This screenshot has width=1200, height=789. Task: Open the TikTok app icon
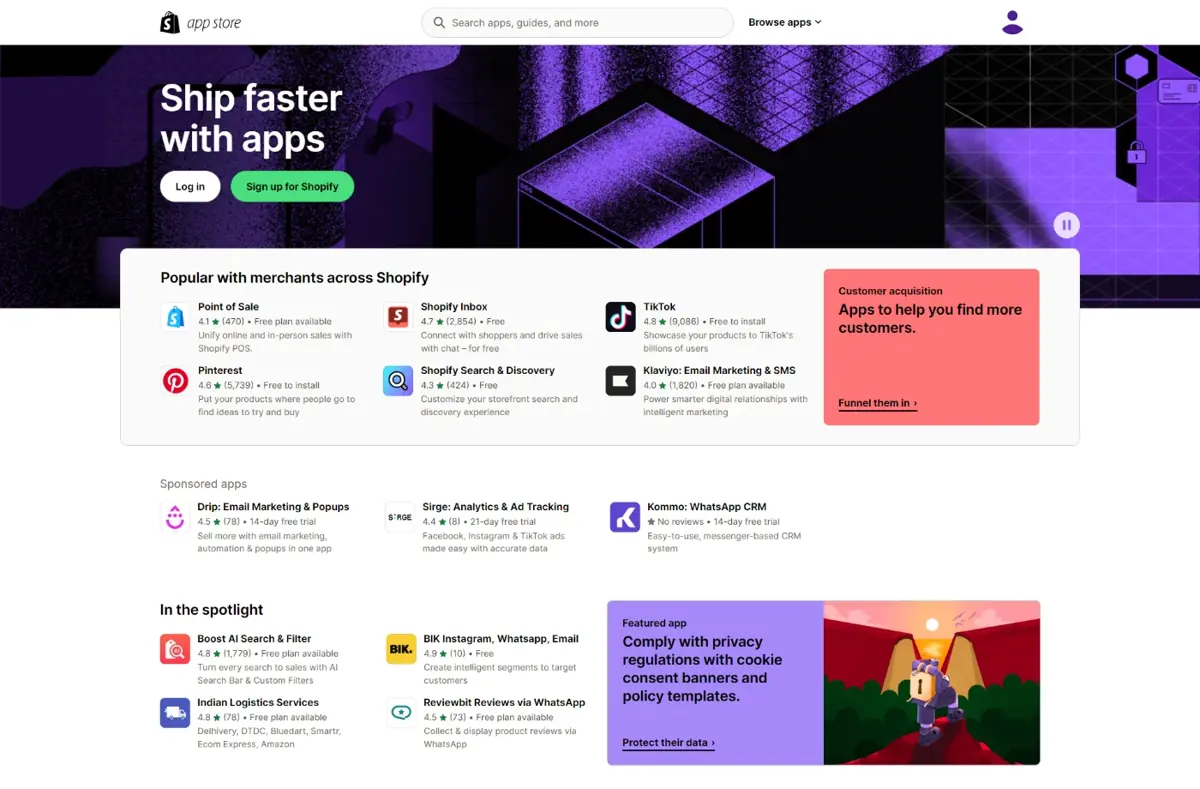pyautogui.click(x=620, y=317)
